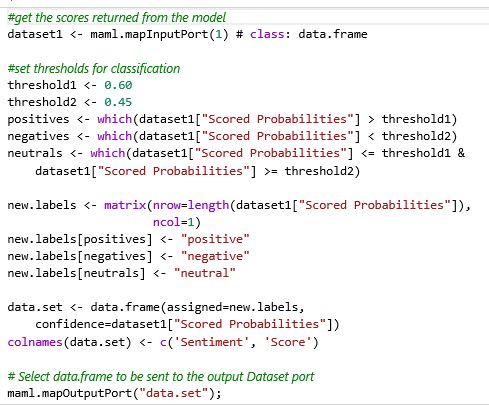The image size is (489, 405).
Task: Click 'maml.mapOutputPort' function call
Action: tap(70, 393)
